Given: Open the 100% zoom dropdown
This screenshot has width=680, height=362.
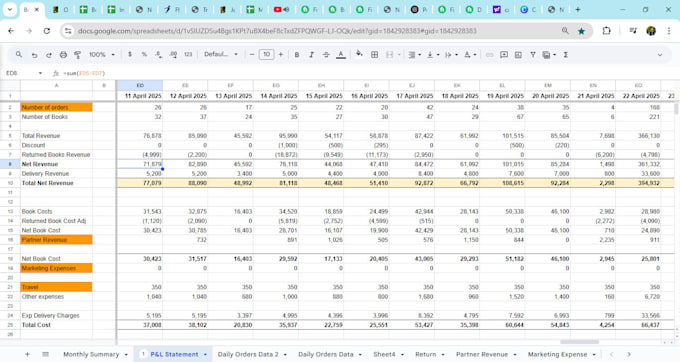Looking at the screenshot, I should click(102, 55).
